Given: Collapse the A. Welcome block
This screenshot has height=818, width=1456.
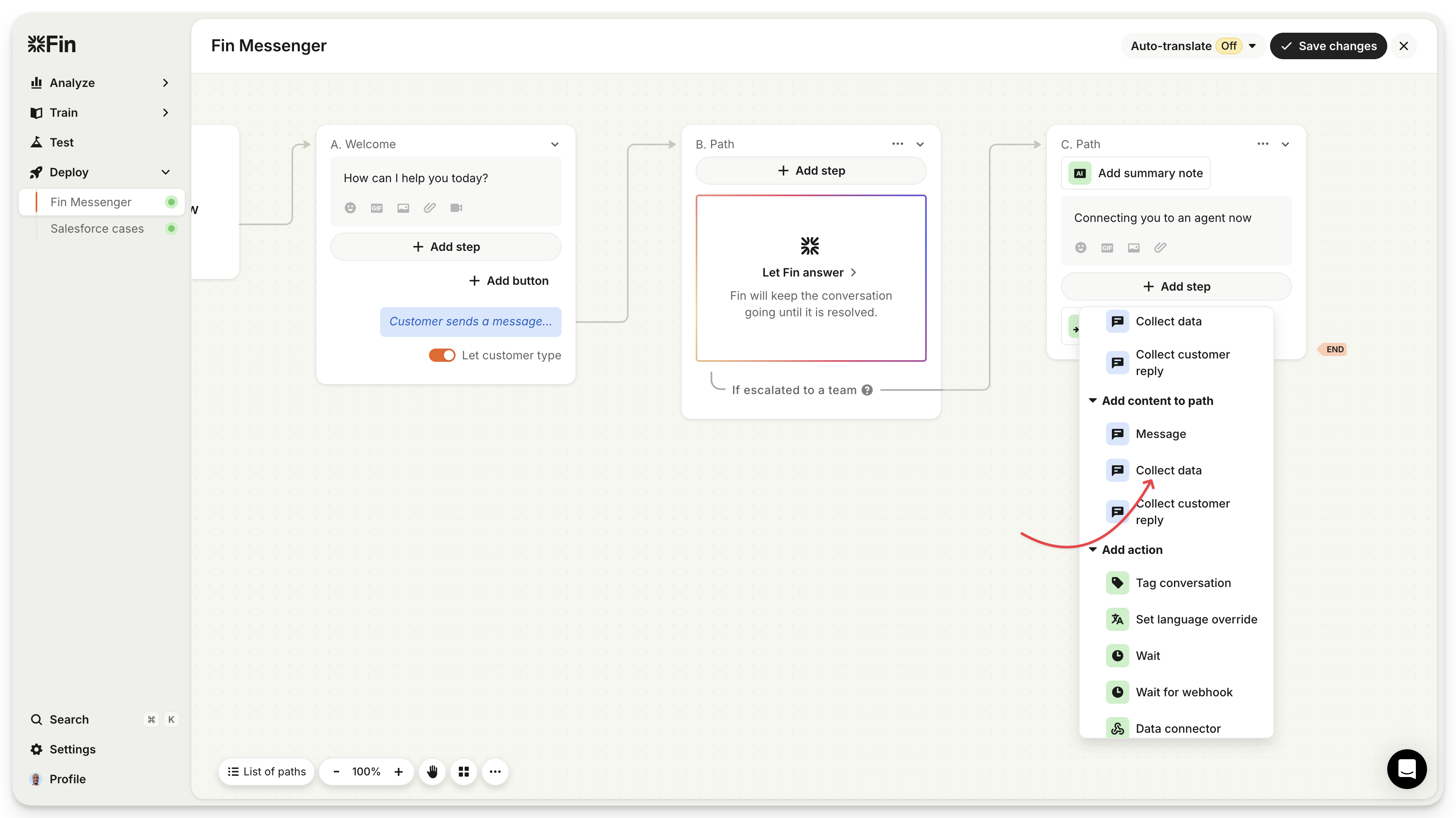Looking at the screenshot, I should (x=554, y=144).
